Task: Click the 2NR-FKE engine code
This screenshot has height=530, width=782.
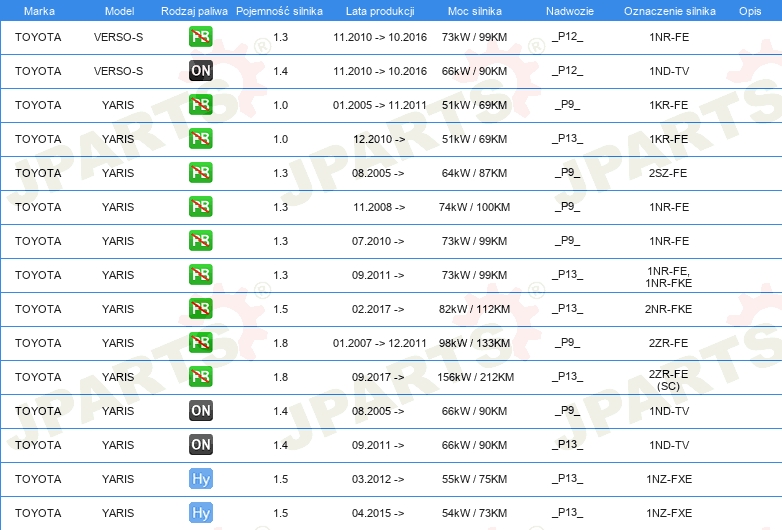Action: [668, 309]
